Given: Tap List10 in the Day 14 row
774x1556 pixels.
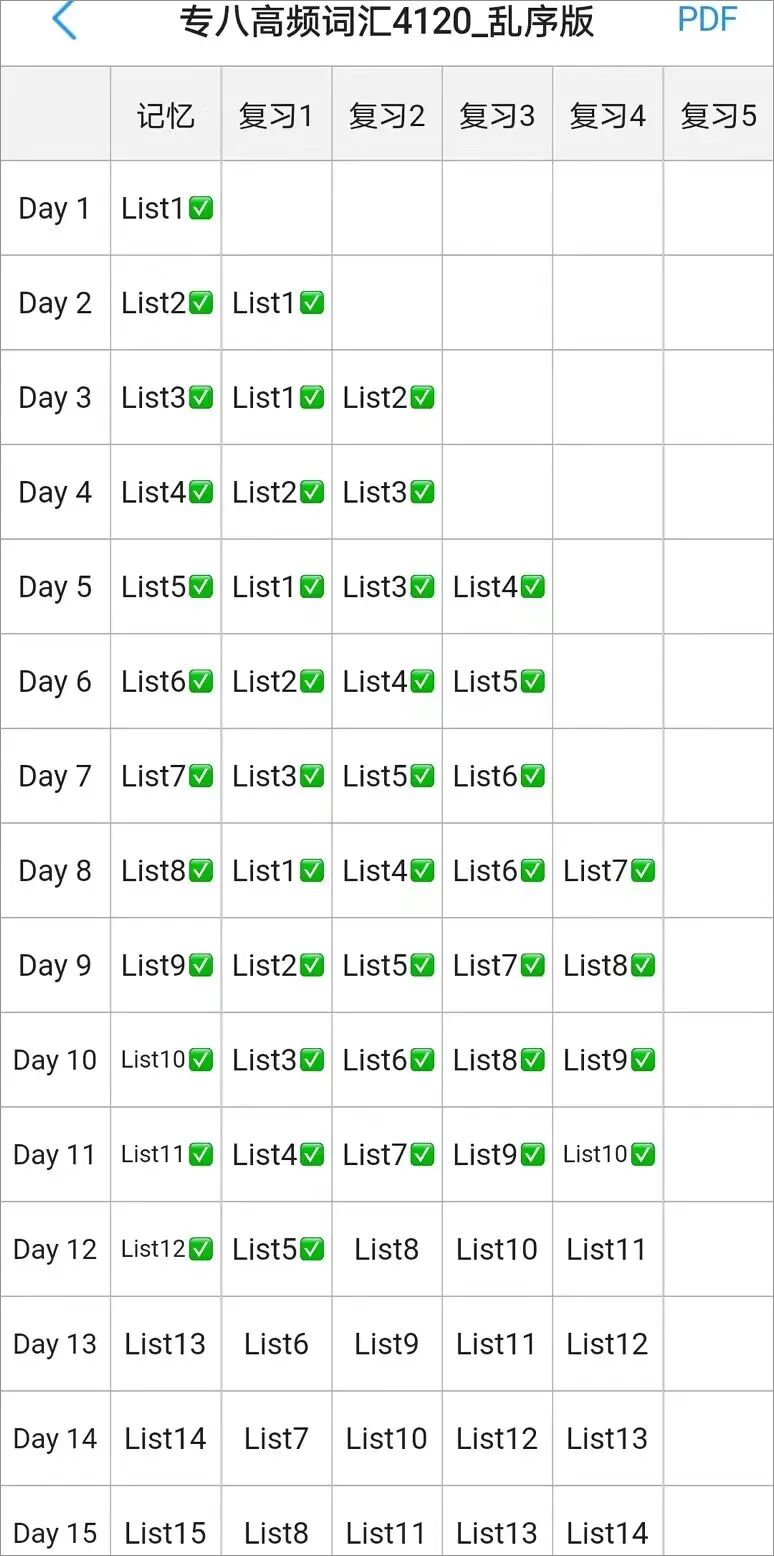Looking at the screenshot, I should coord(386,1438).
